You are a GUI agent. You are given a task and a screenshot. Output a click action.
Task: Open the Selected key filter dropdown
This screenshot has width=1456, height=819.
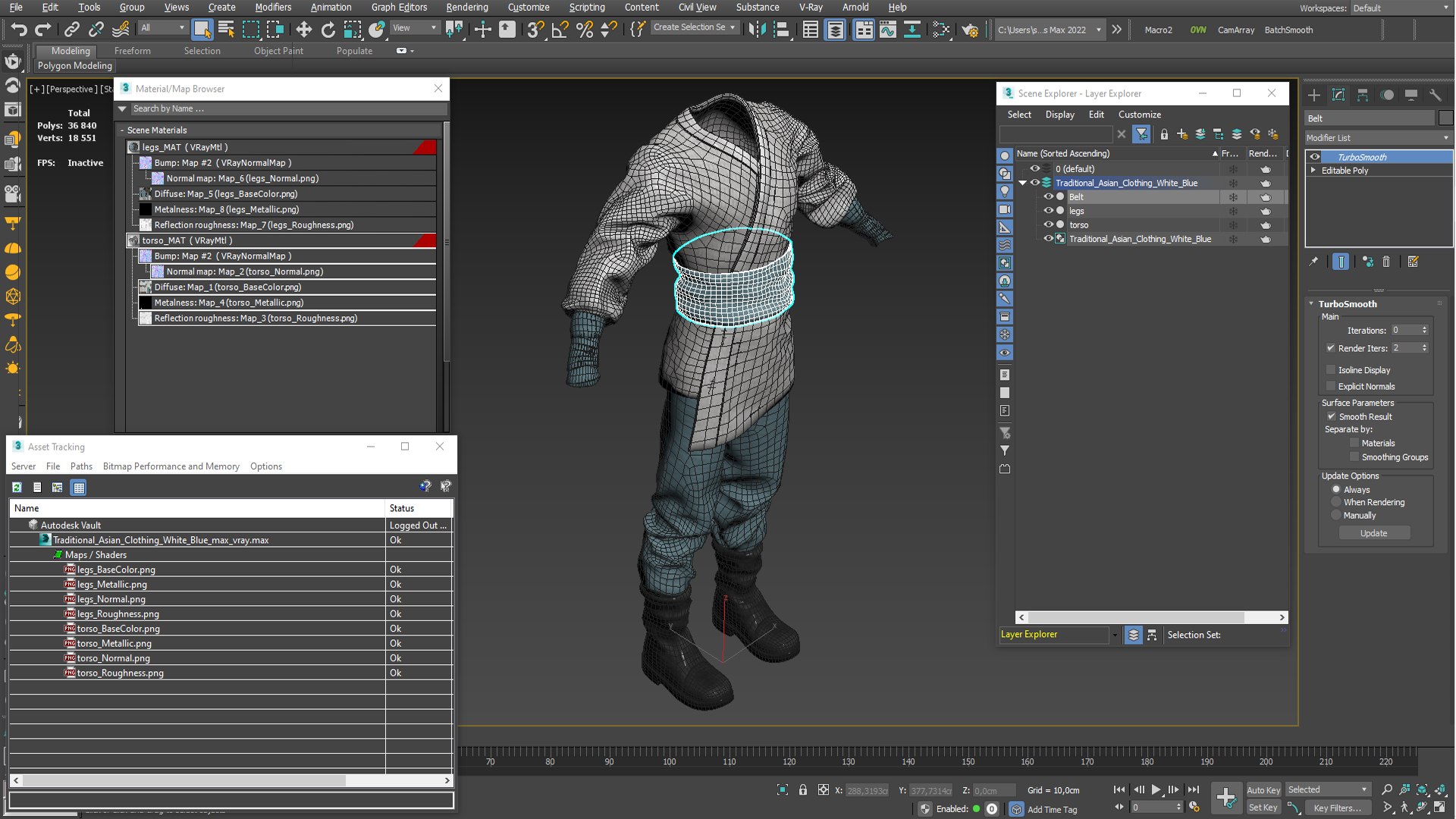1327,789
